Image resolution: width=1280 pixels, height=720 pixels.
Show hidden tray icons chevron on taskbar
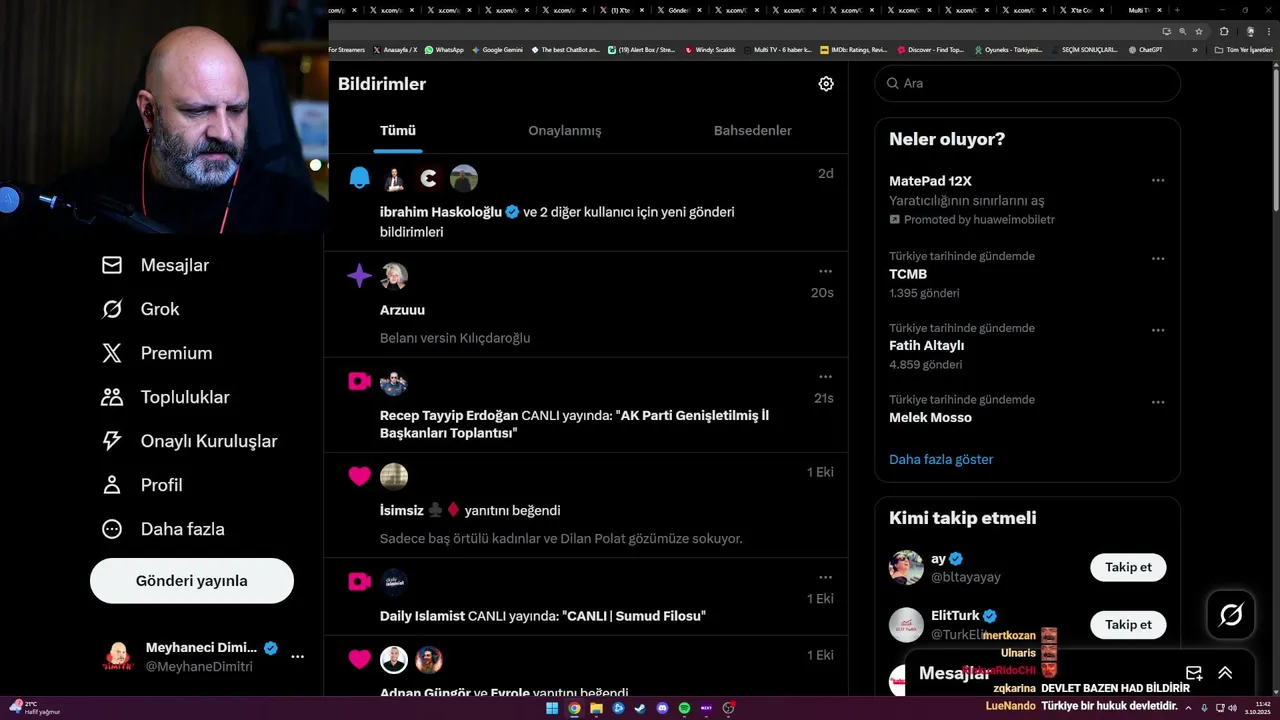click(1189, 708)
